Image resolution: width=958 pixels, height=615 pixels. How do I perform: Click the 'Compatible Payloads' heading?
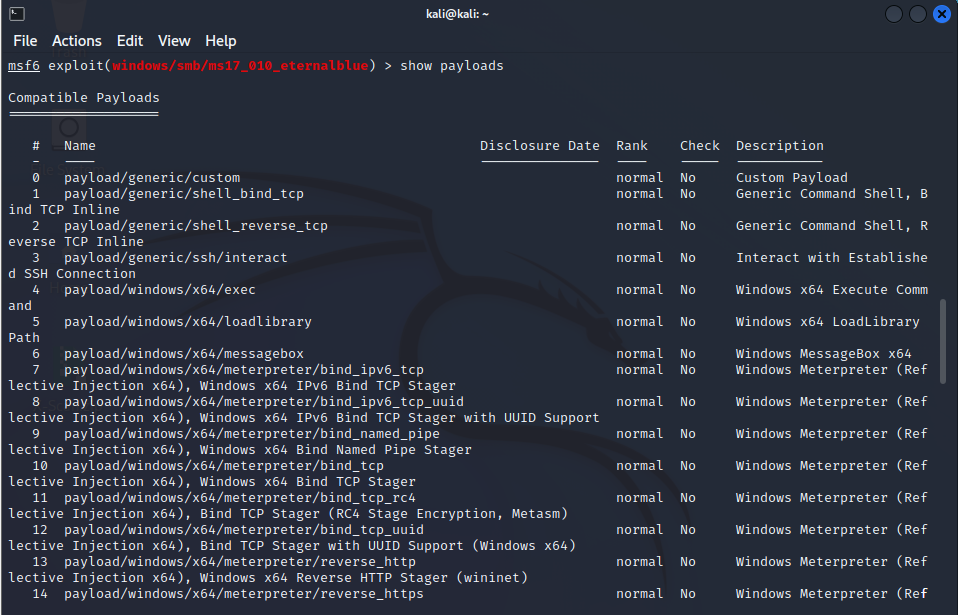click(x=84, y=98)
